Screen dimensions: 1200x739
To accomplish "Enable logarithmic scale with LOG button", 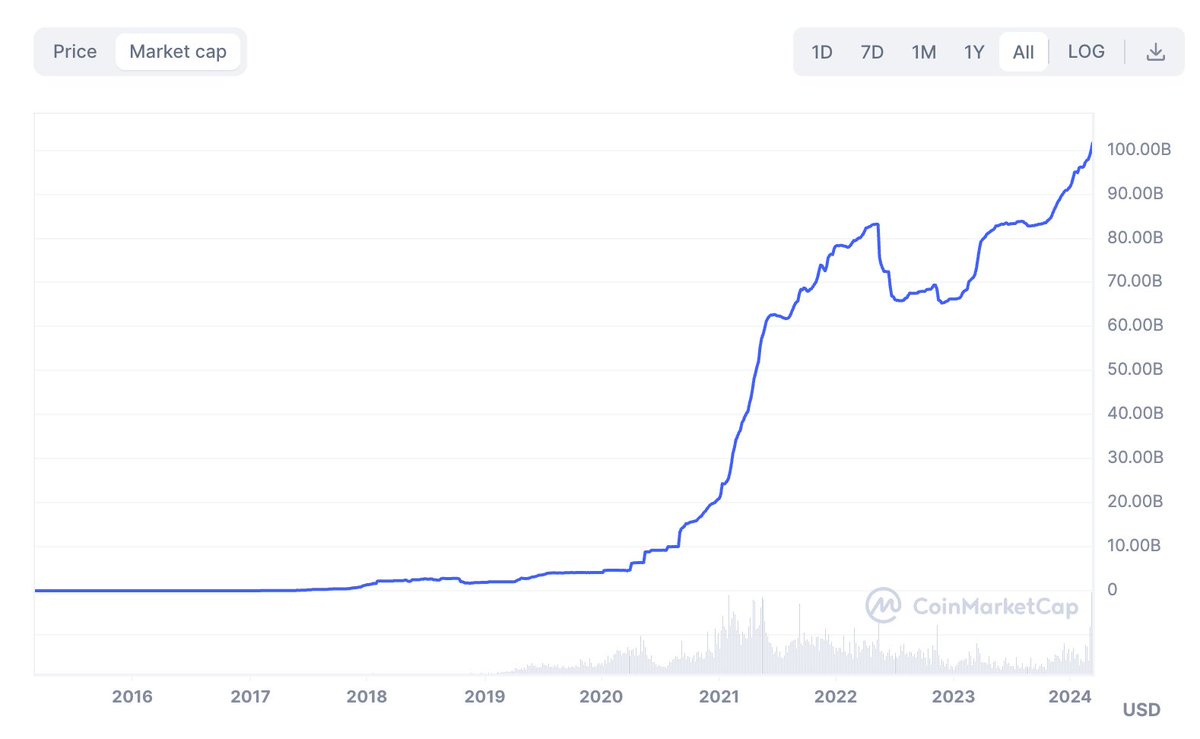I will pos(1086,51).
